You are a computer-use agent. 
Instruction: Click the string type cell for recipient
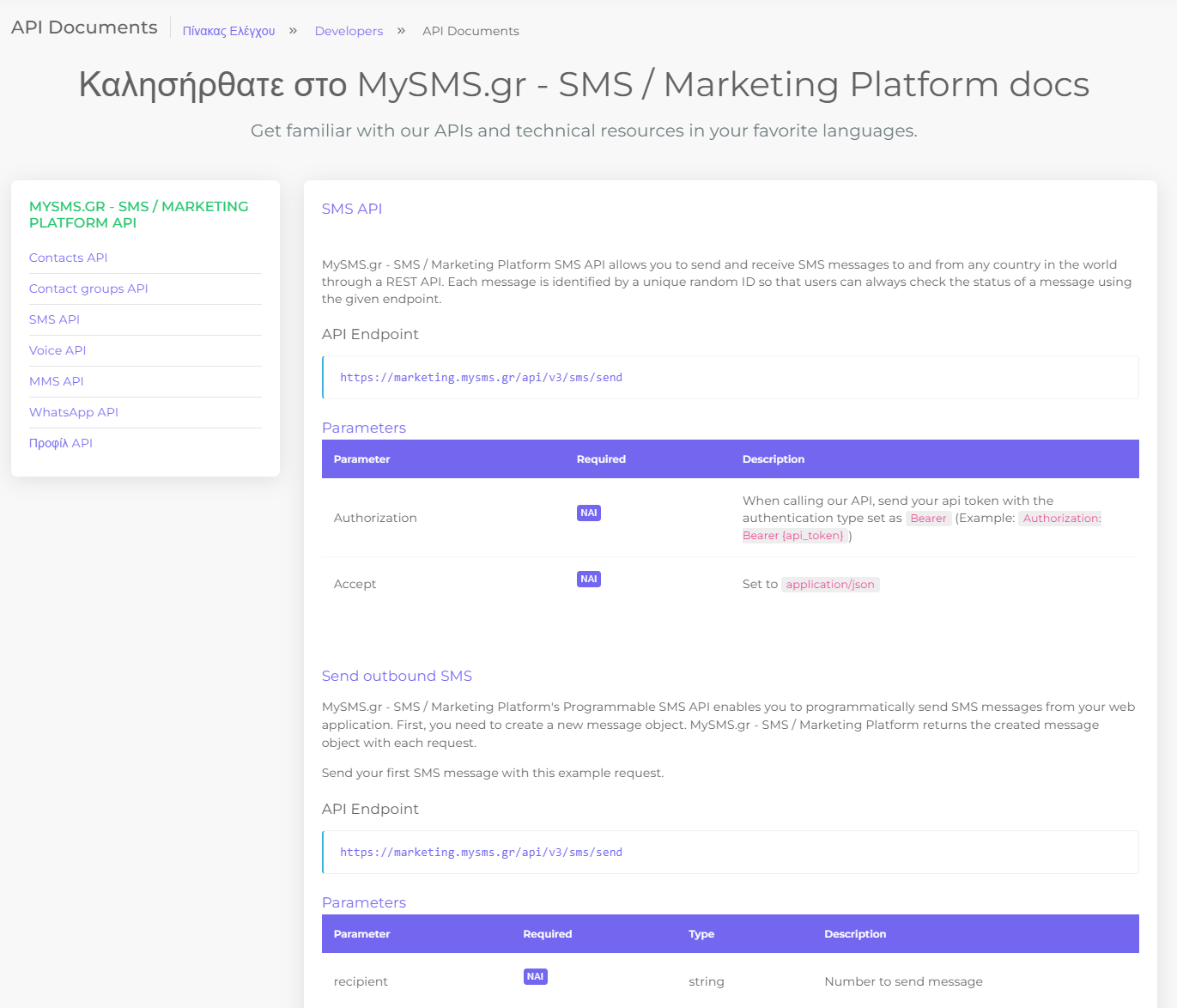[x=707, y=981]
